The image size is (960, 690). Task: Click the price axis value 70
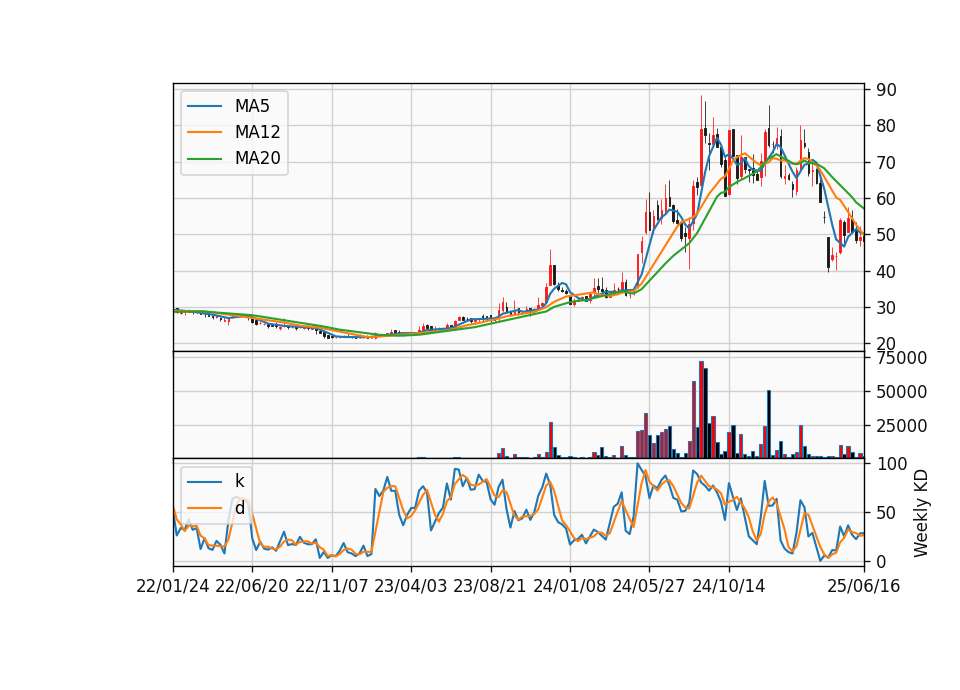tap(886, 163)
